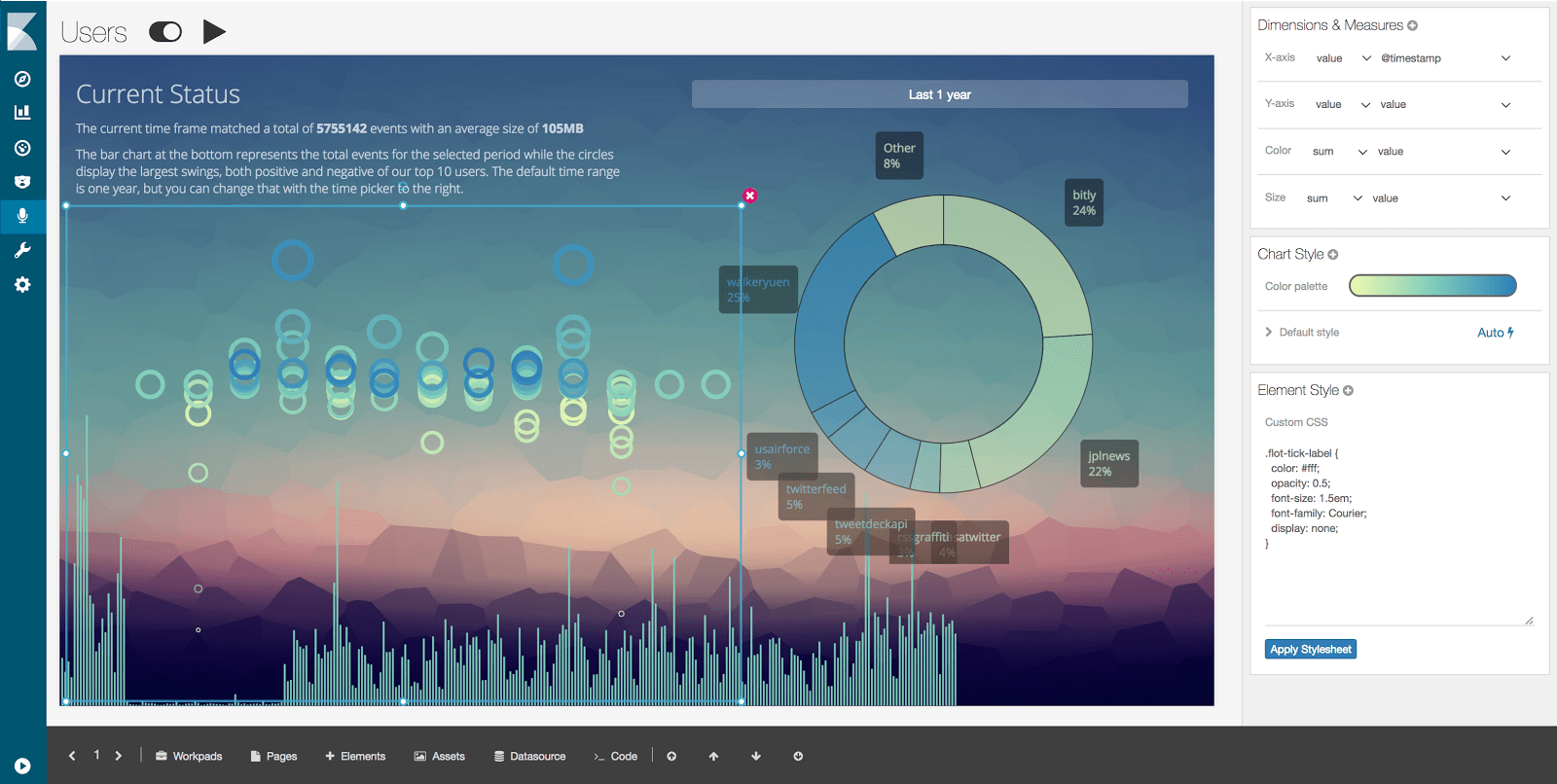Open the Pages tray
Viewport: 1557px width, 784px height.
[x=273, y=756]
